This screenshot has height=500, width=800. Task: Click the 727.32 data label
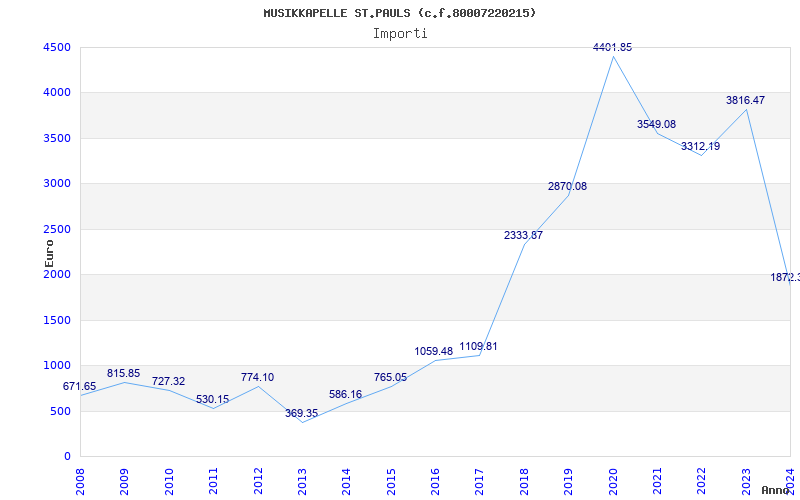pyautogui.click(x=168, y=382)
